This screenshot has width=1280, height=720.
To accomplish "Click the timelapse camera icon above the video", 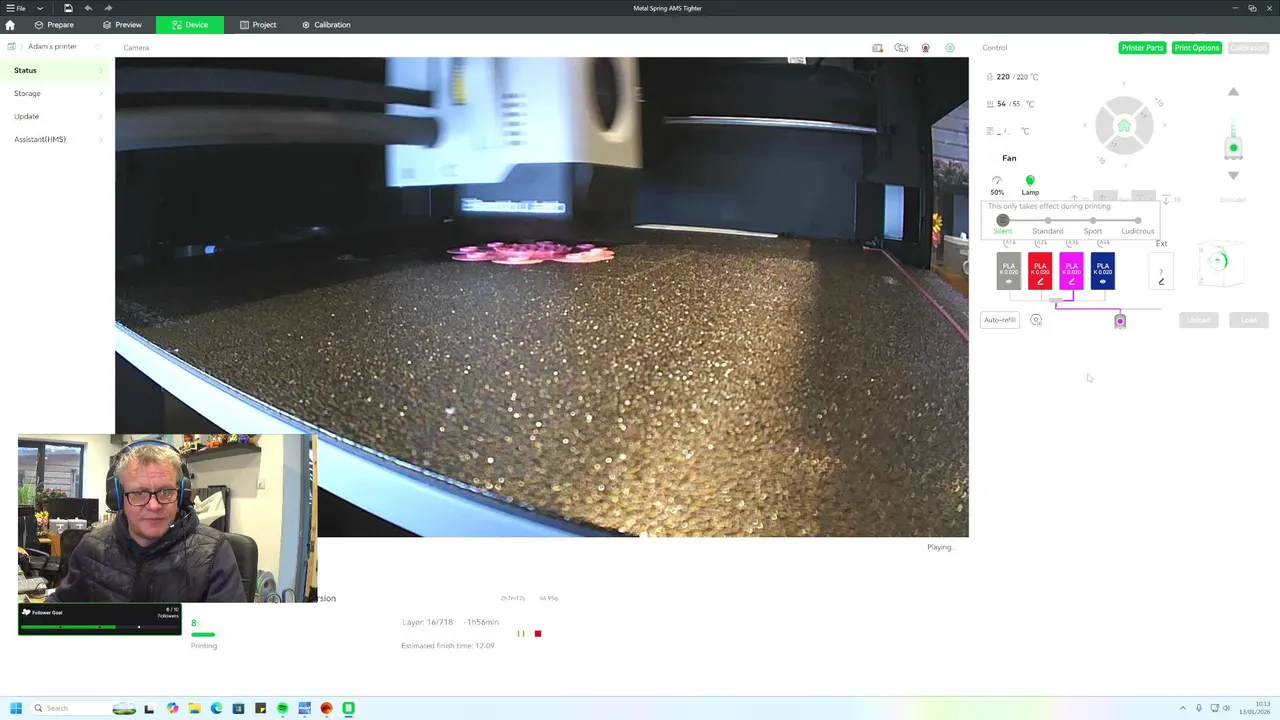I will [901, 48].
